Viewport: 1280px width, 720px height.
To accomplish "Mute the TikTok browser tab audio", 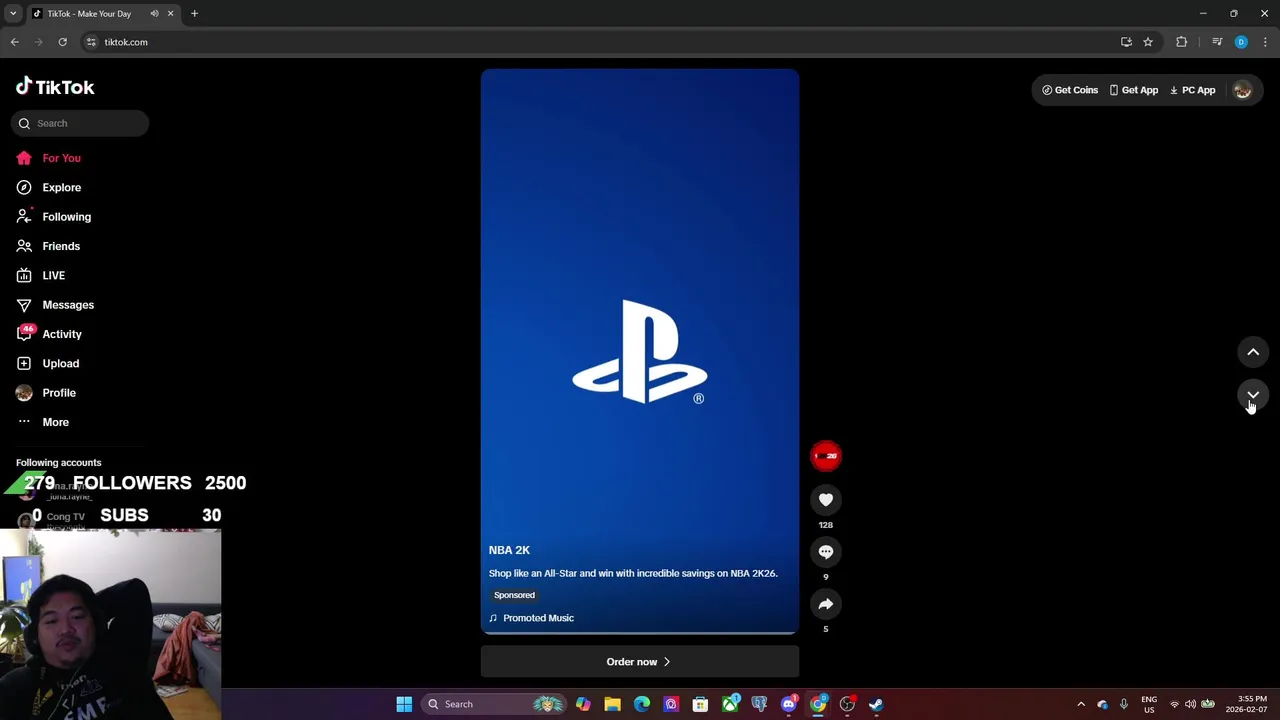I will pos(154,14).
